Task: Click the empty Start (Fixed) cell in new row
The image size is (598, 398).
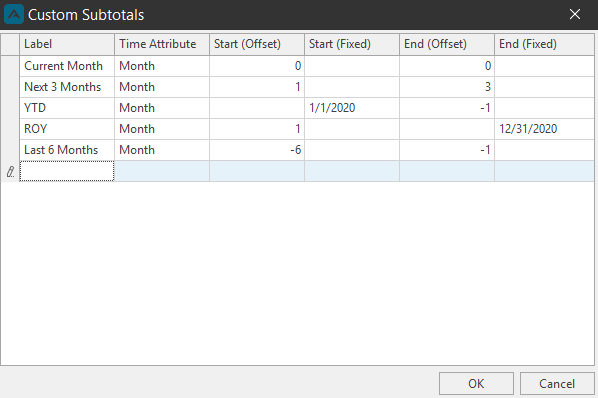Action: (x=352, y=171)
